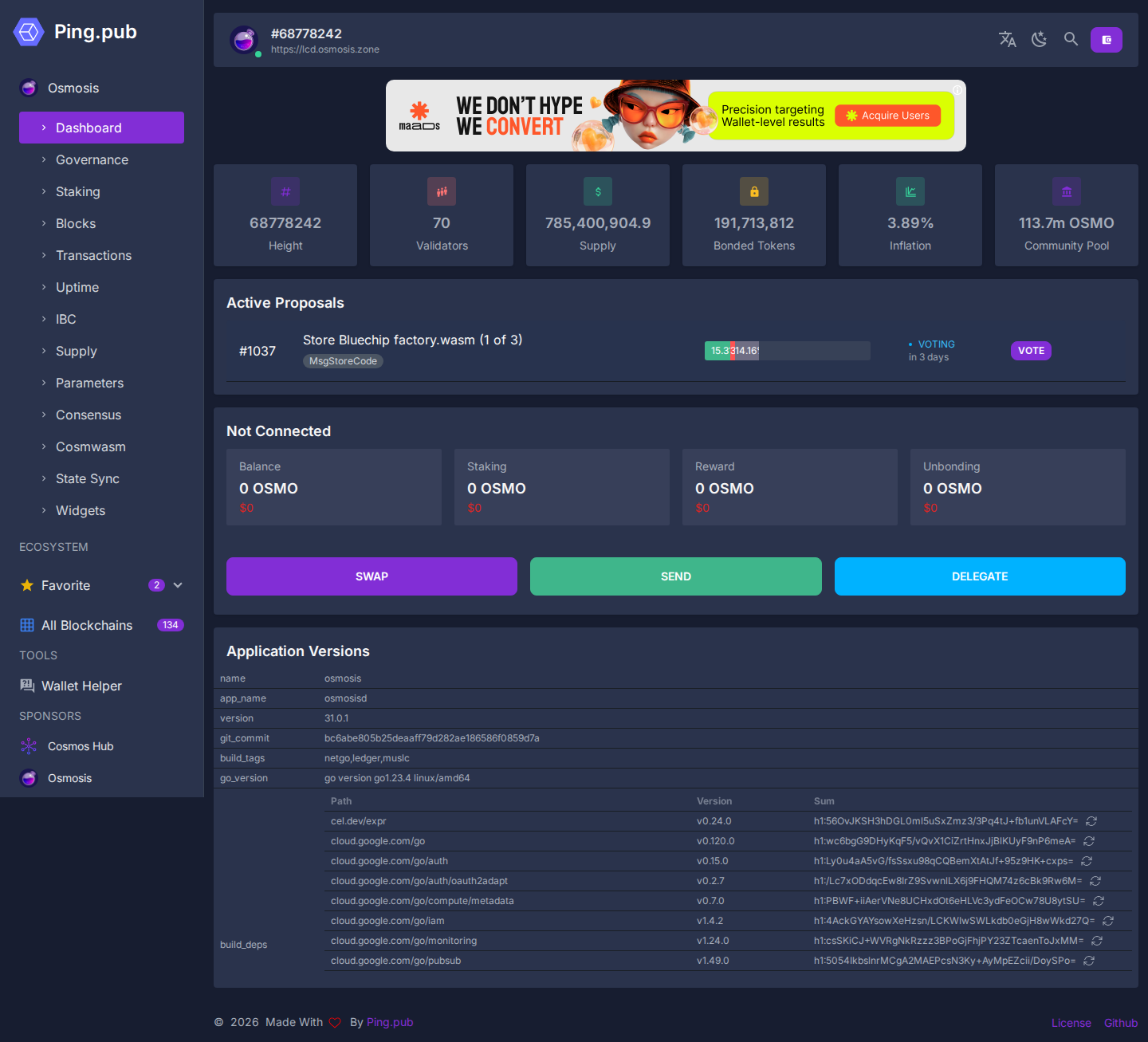Open the purple wallet connect button
The height and width of the screenshot is (1042, 1148).
point(1107,40)
